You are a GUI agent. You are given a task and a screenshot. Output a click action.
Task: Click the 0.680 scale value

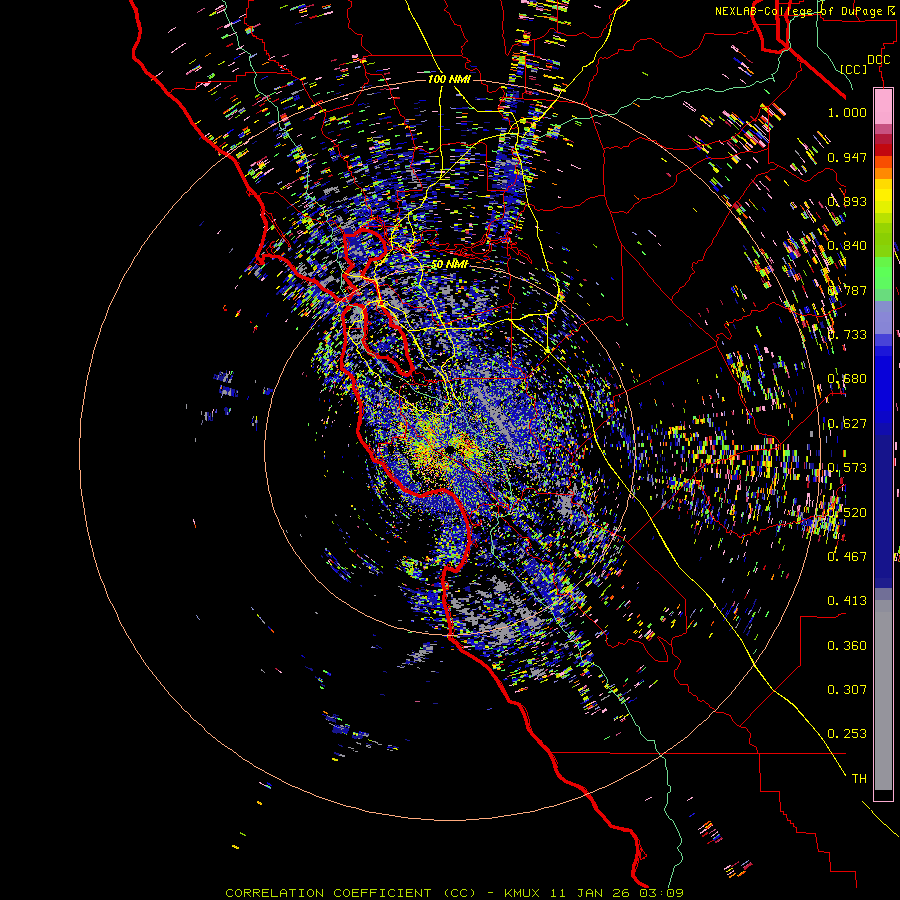[x=847, y=379]
